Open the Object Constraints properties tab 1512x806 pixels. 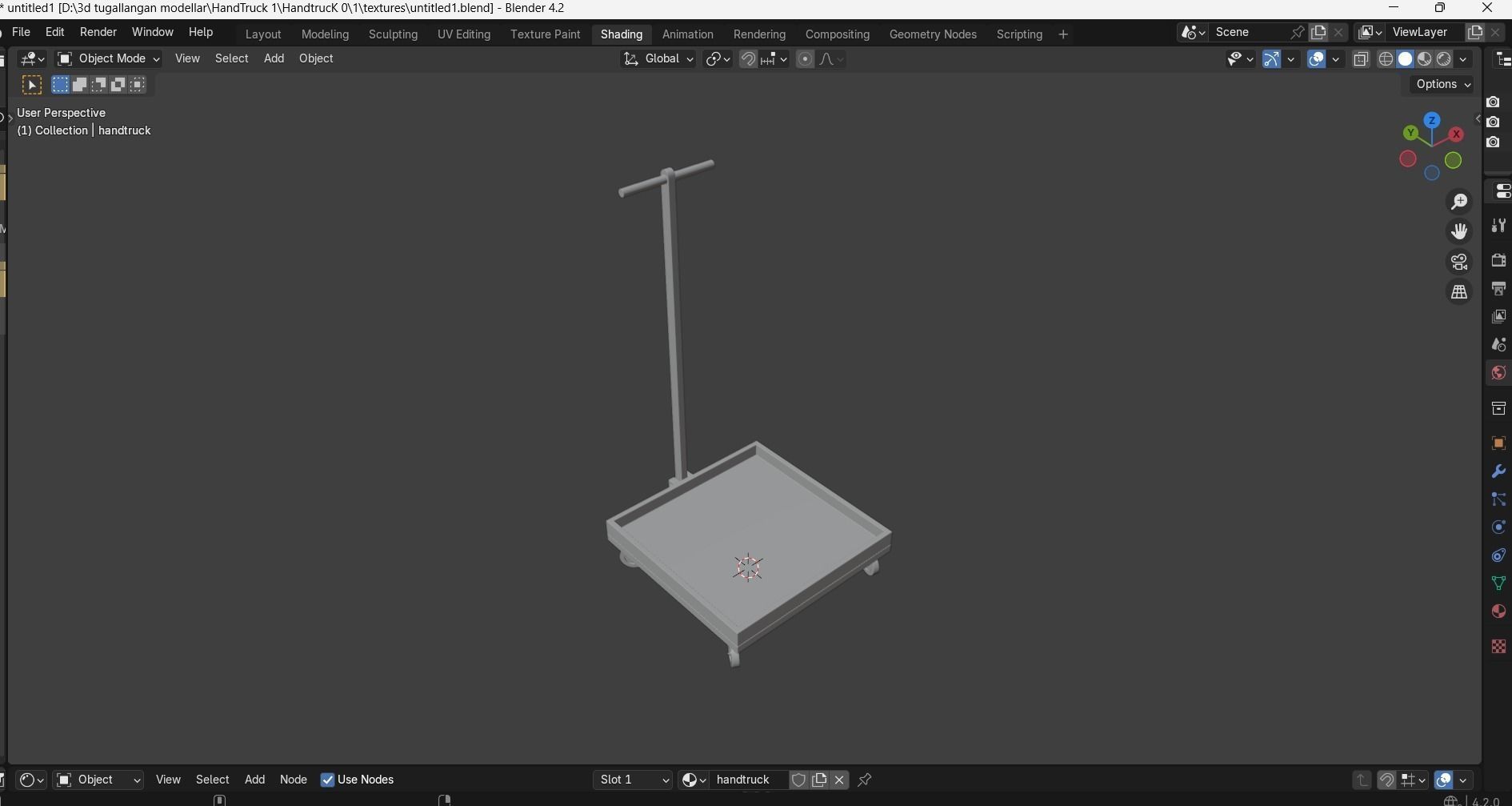[x=1498, y=555]
